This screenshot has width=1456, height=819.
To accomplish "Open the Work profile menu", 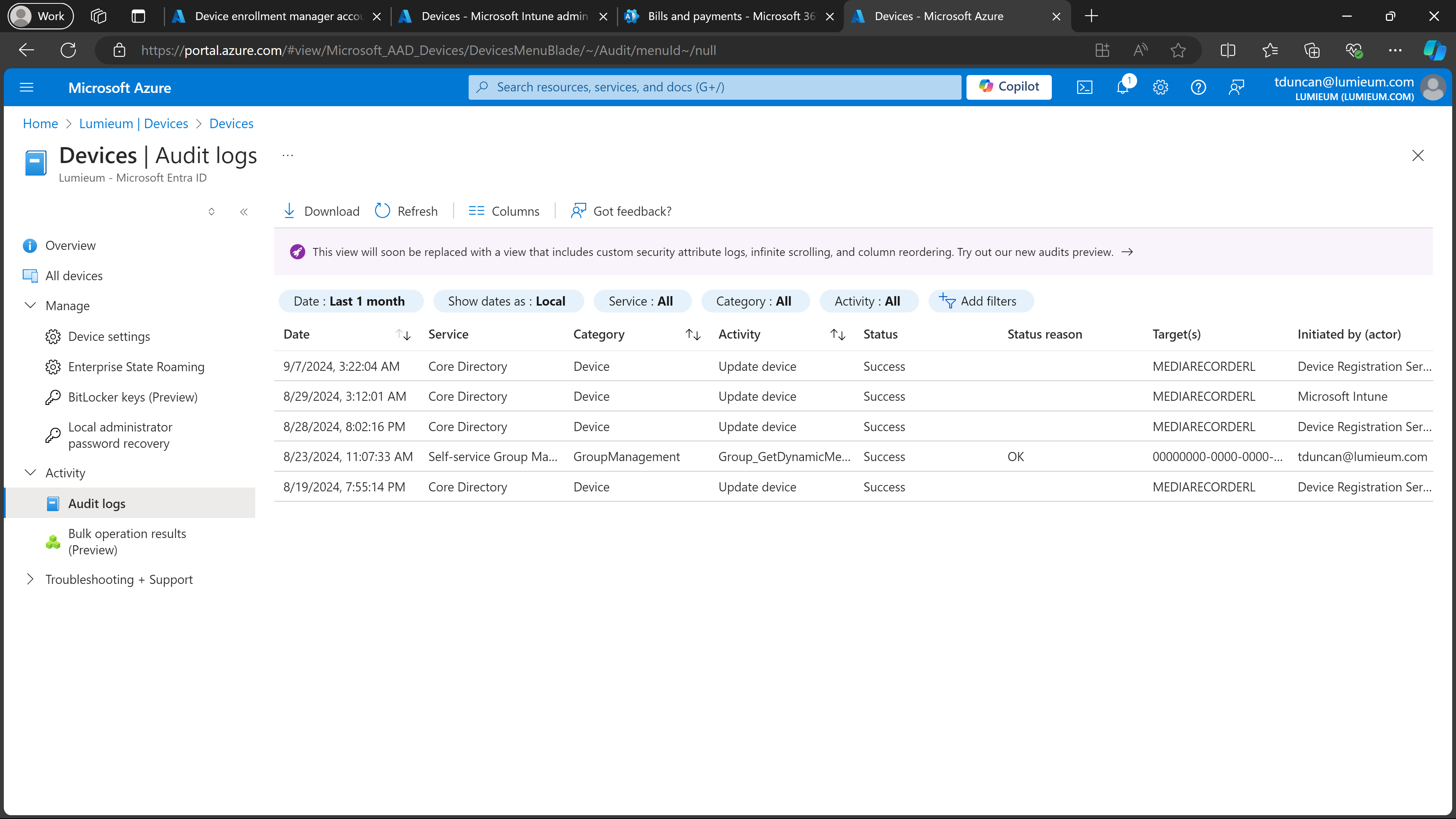I will click(40, 16).
